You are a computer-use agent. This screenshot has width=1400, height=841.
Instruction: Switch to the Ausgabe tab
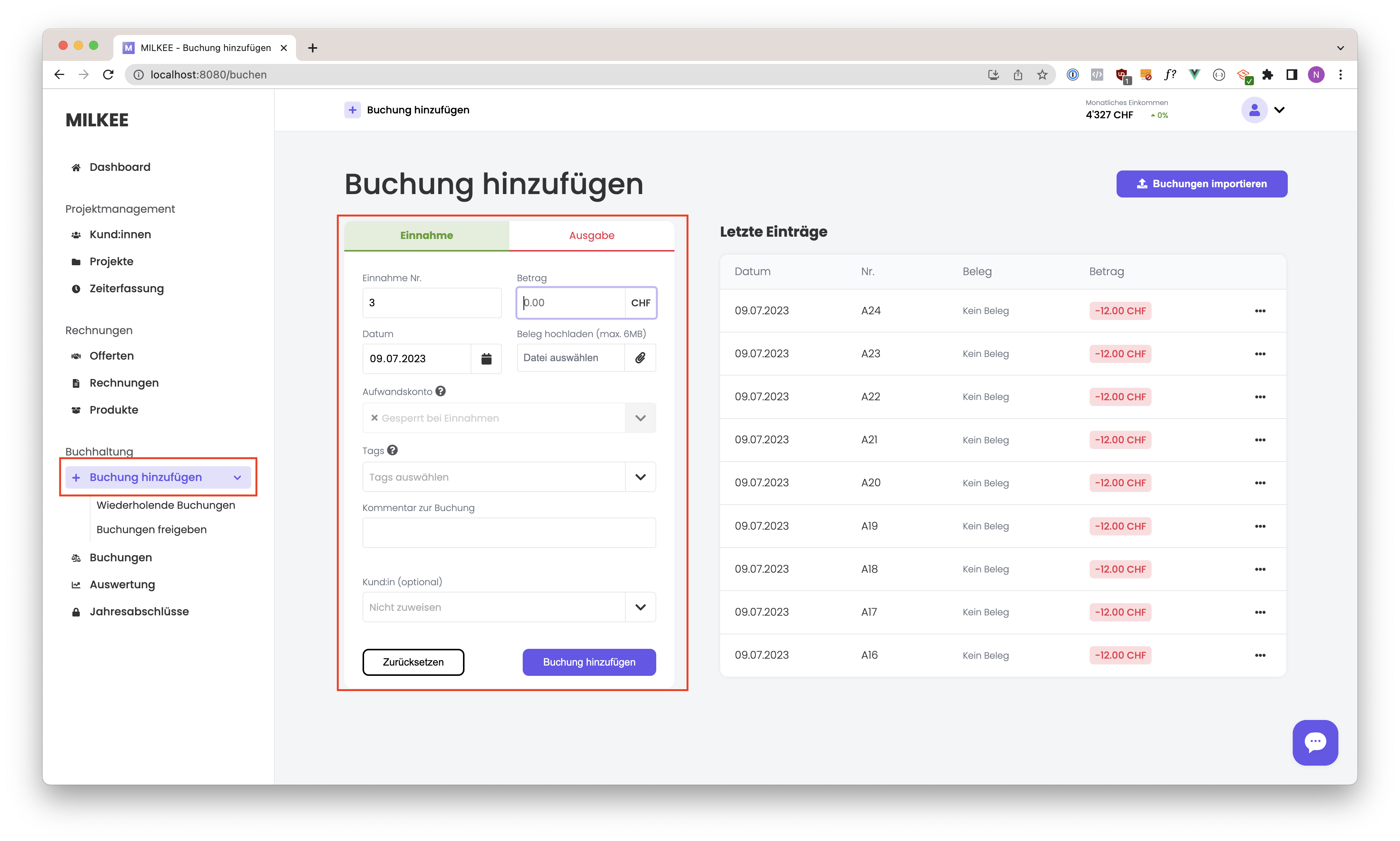point(591,235)
